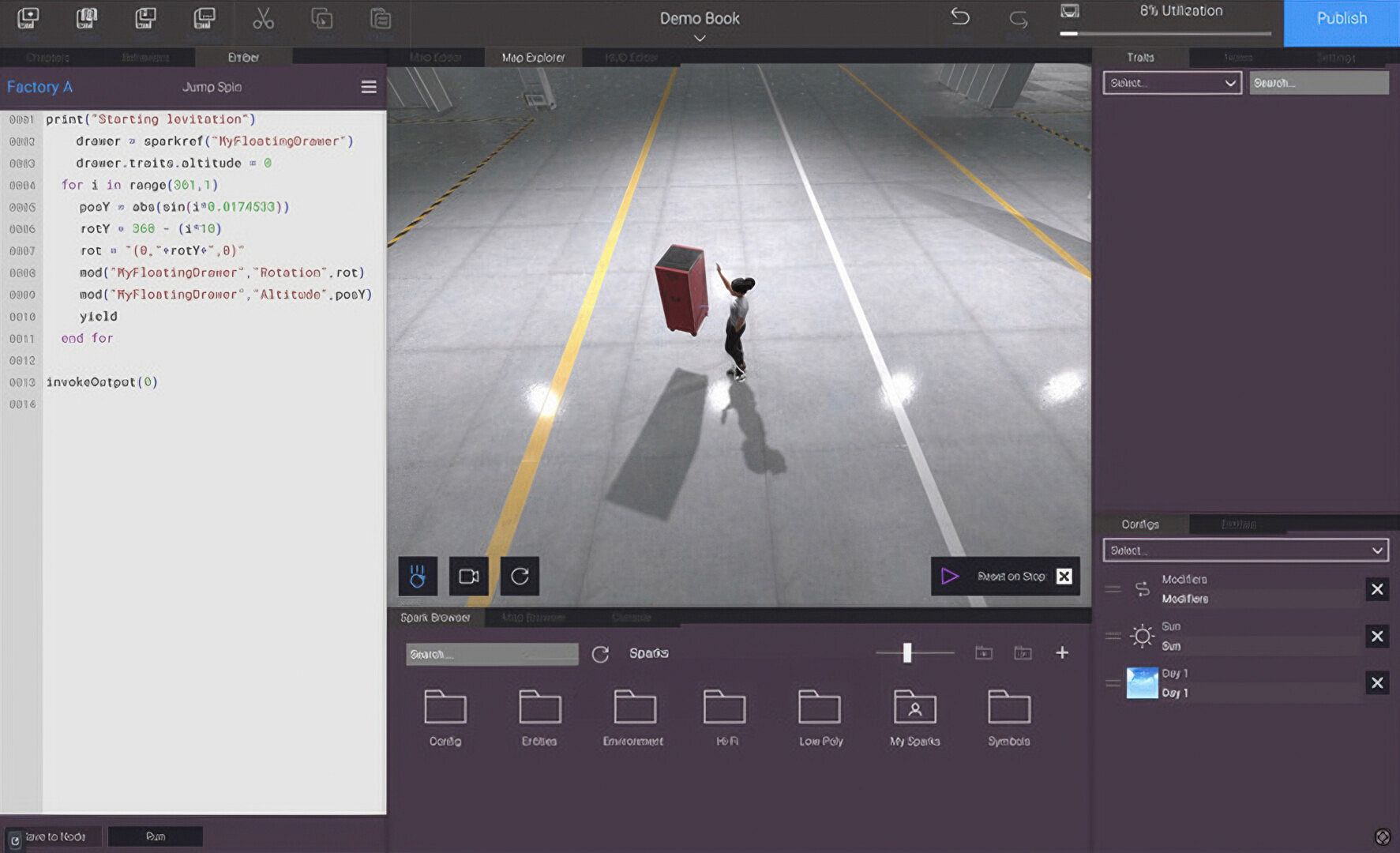1400x853 pixels.
Task: Remove the Day 1 config entry
Action: click(1377, 682)
